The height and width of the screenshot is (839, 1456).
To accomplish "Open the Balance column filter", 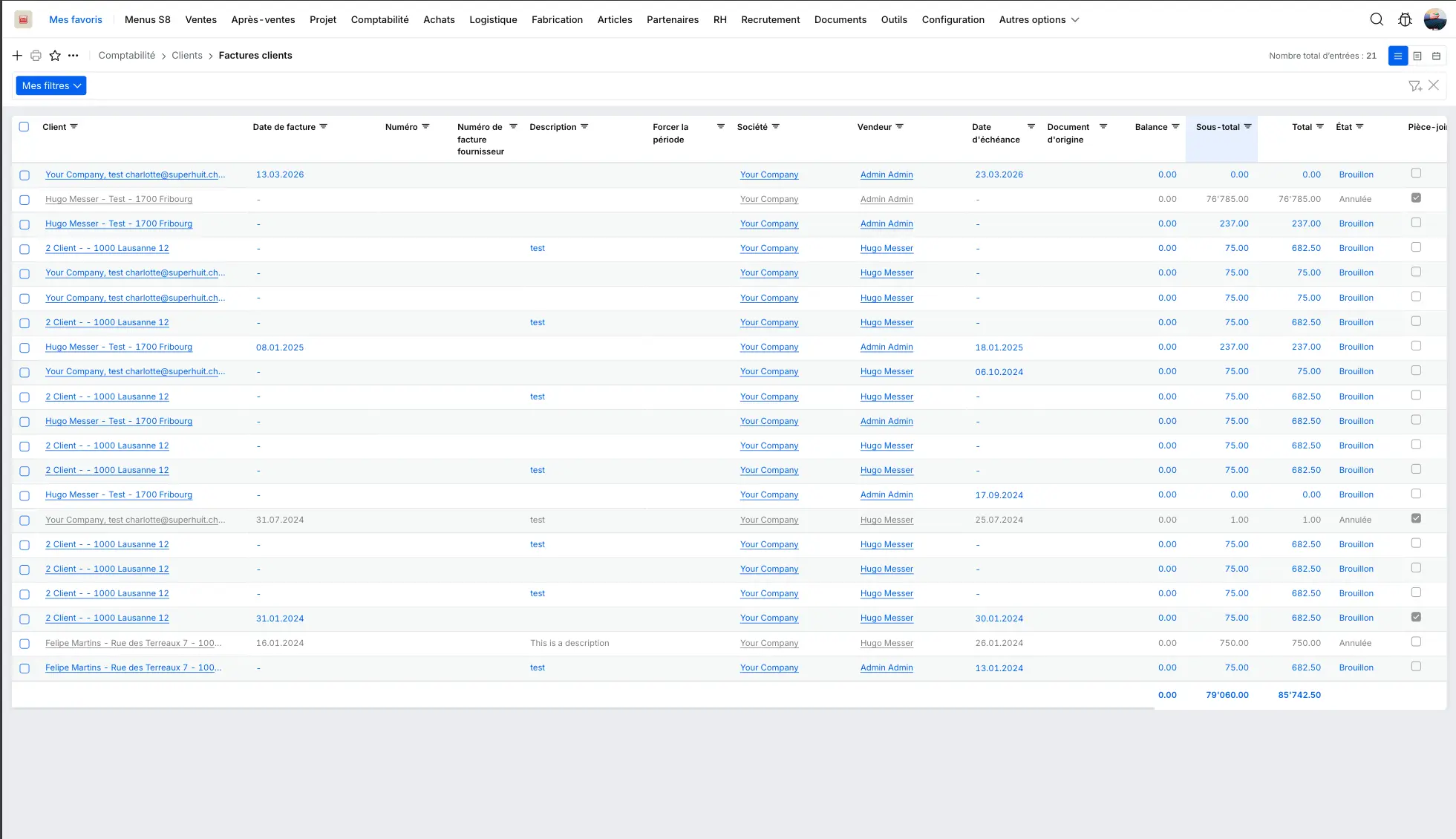I will tap(1175, 127).
